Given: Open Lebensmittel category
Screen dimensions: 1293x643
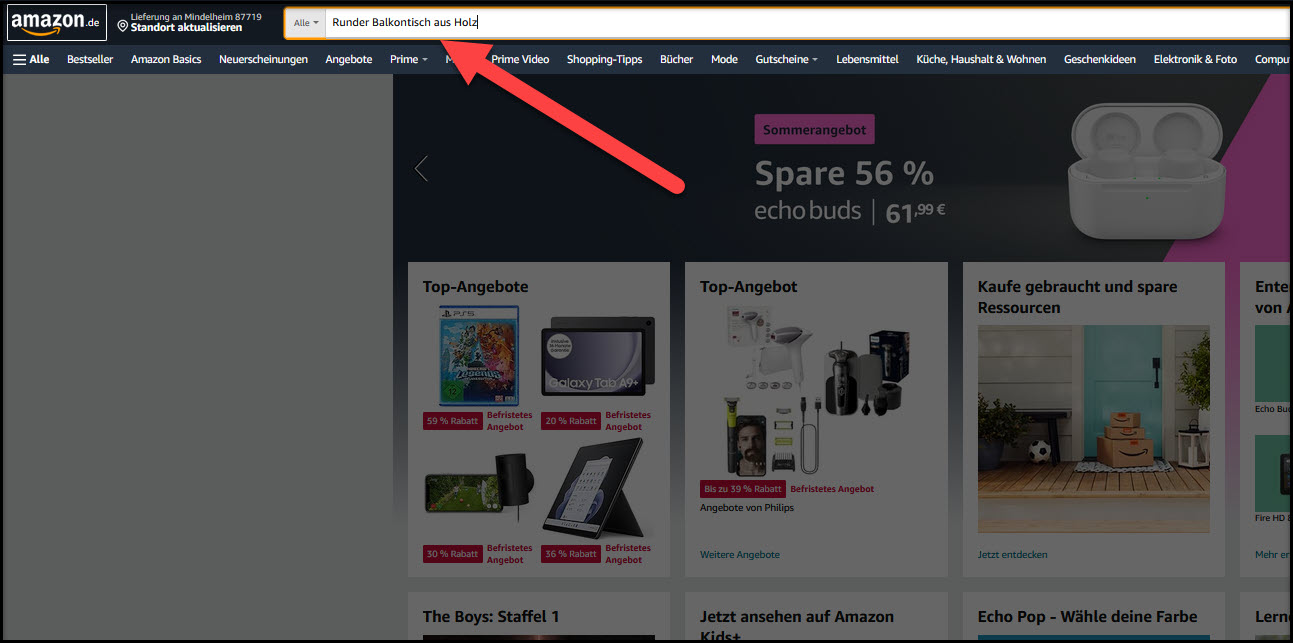Looking at the screenshot, I should tap(867, 59).
